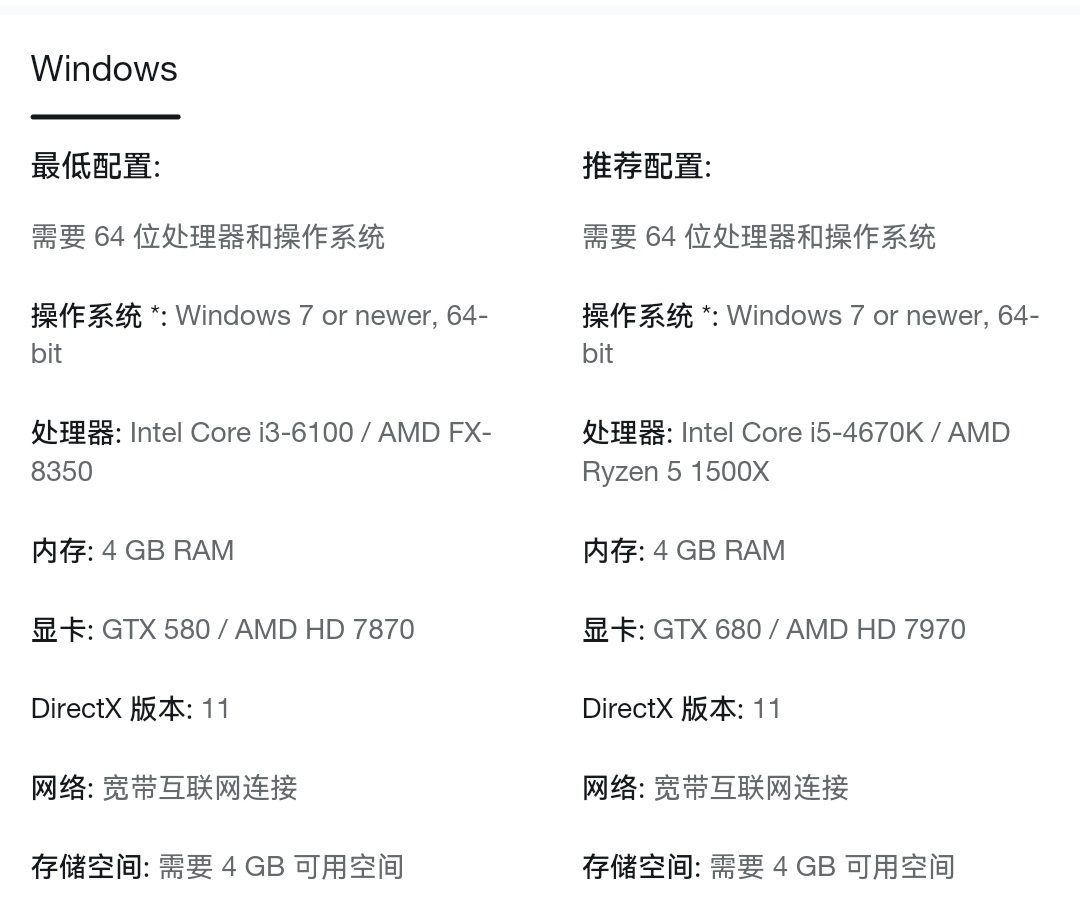Viewport: 1080px width, 920px height.
Task: Click the 推荐配置 heading
Action: [647, 166]
